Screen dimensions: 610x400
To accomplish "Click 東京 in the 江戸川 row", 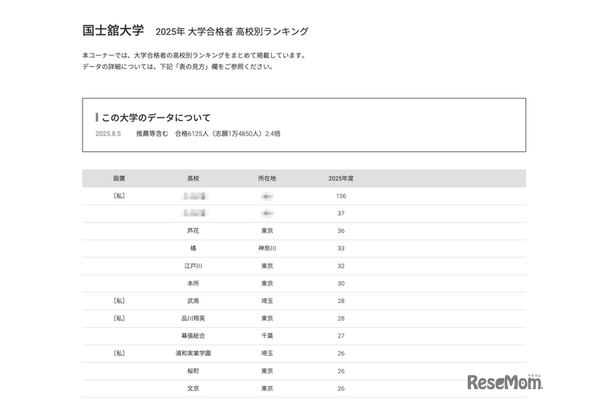I will click(267, 266).
